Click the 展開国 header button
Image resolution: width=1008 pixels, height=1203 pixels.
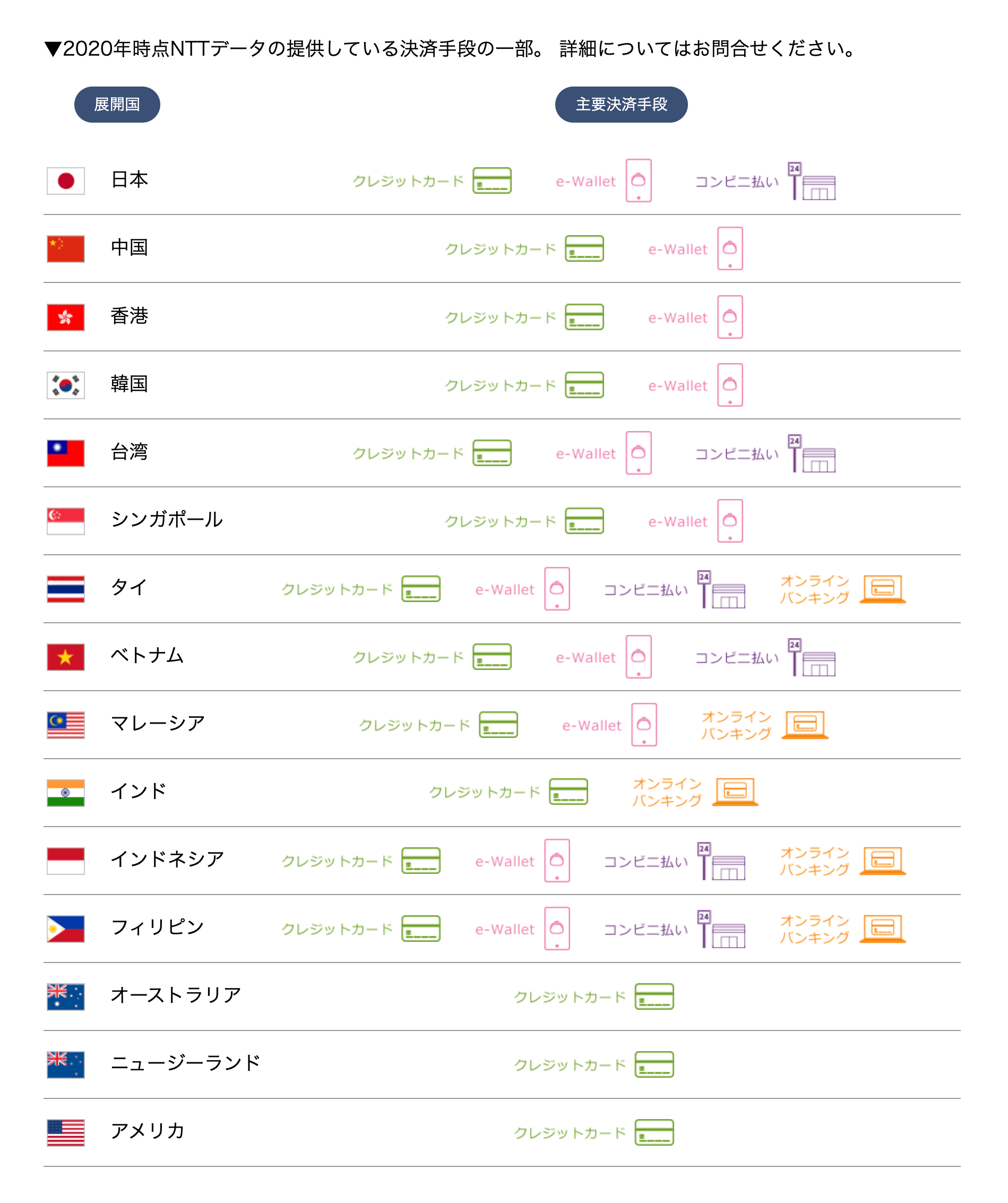coord(117,104)
